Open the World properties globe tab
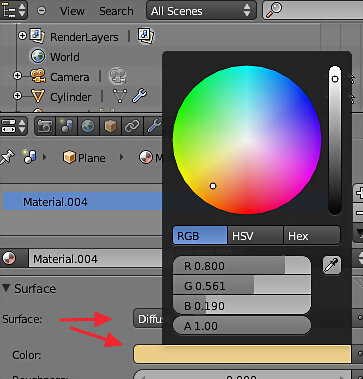Image resolution: width=363 pixels, height=379 pixels. click(x=88, y=126)
